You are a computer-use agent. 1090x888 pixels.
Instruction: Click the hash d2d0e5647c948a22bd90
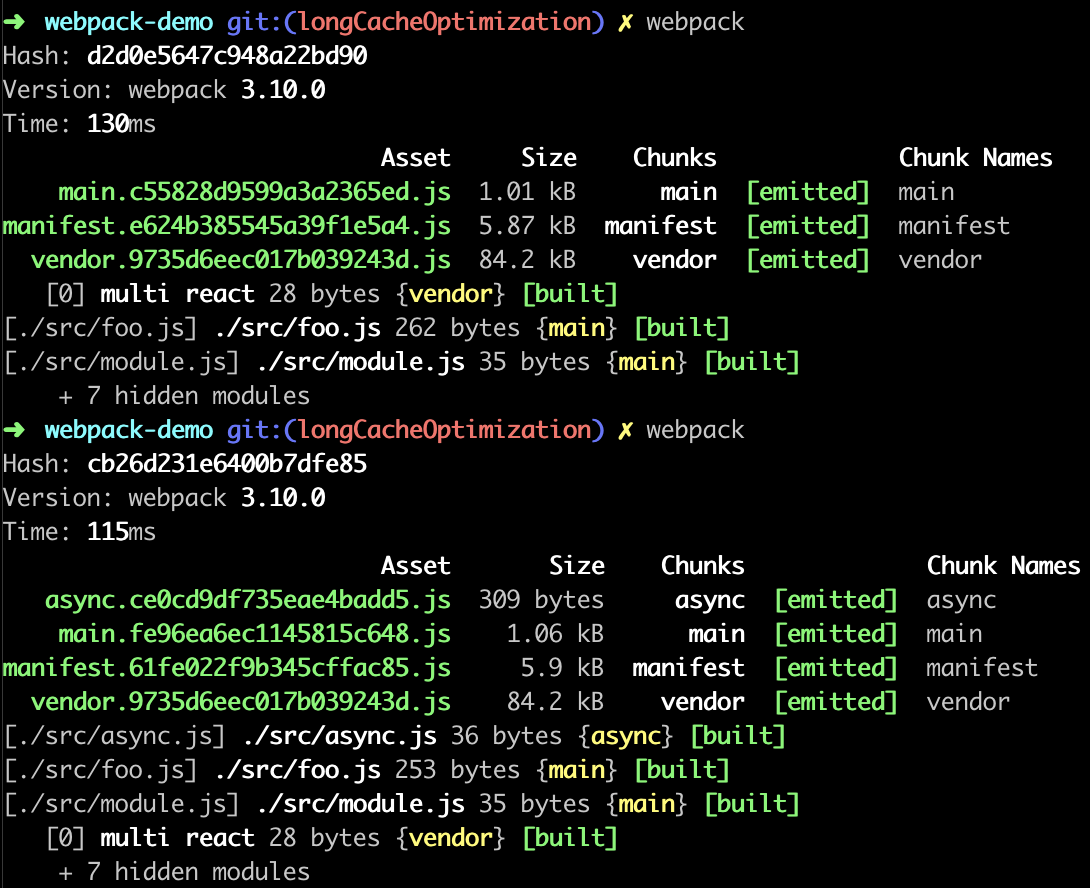click(x=227, y=56)
